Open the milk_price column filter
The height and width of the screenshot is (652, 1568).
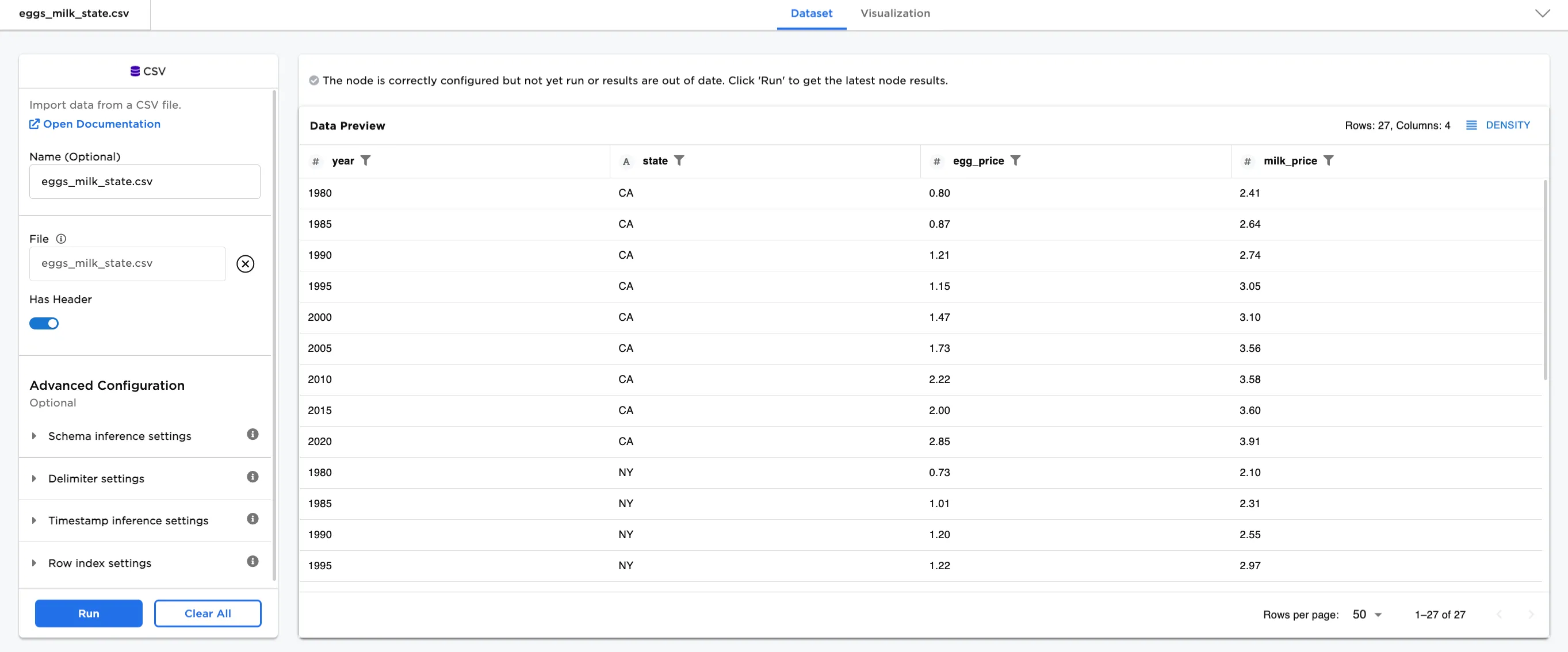click(x=1328, y=160)
